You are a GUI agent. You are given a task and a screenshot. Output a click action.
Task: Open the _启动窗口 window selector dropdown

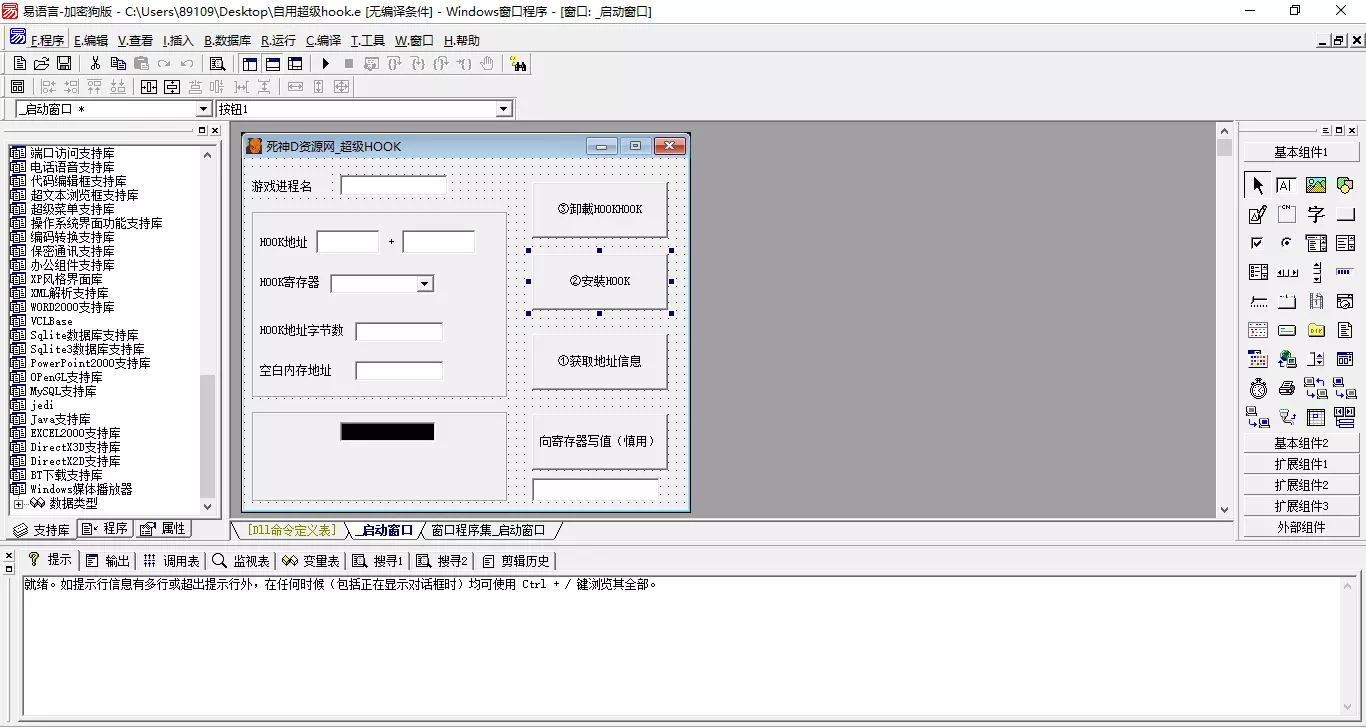coord(204,109)
